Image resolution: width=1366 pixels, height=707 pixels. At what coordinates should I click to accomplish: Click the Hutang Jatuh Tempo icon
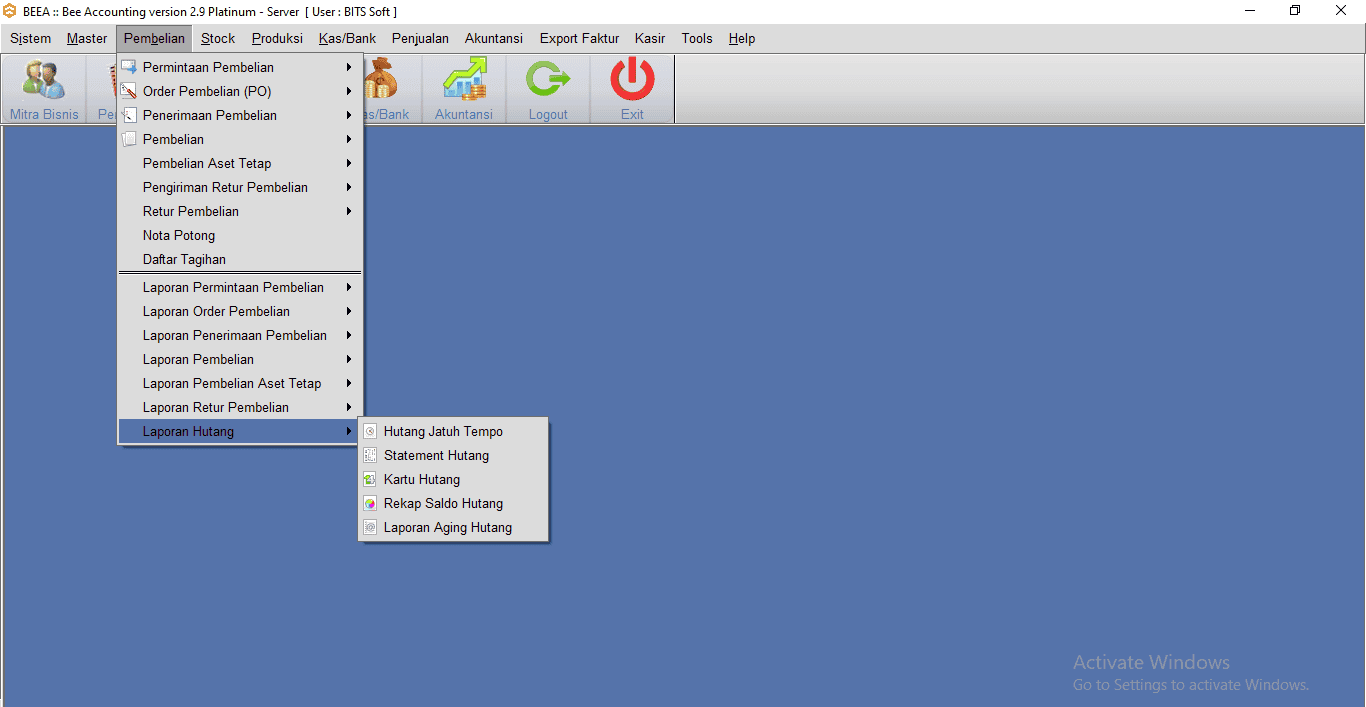point(370,432)
